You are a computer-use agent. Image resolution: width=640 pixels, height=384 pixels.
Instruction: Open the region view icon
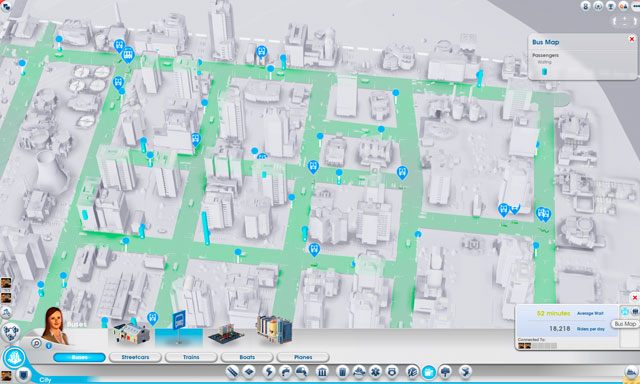pos(11,333)
